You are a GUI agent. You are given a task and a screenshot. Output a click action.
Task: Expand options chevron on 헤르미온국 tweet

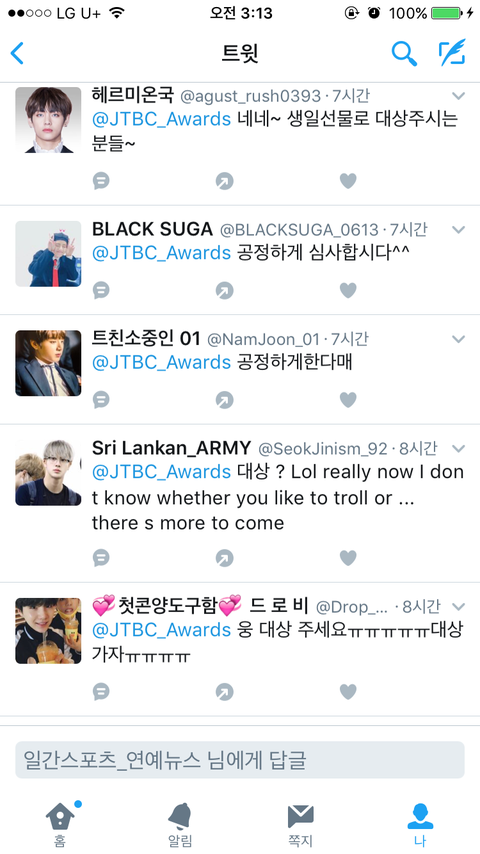point(459,96)
